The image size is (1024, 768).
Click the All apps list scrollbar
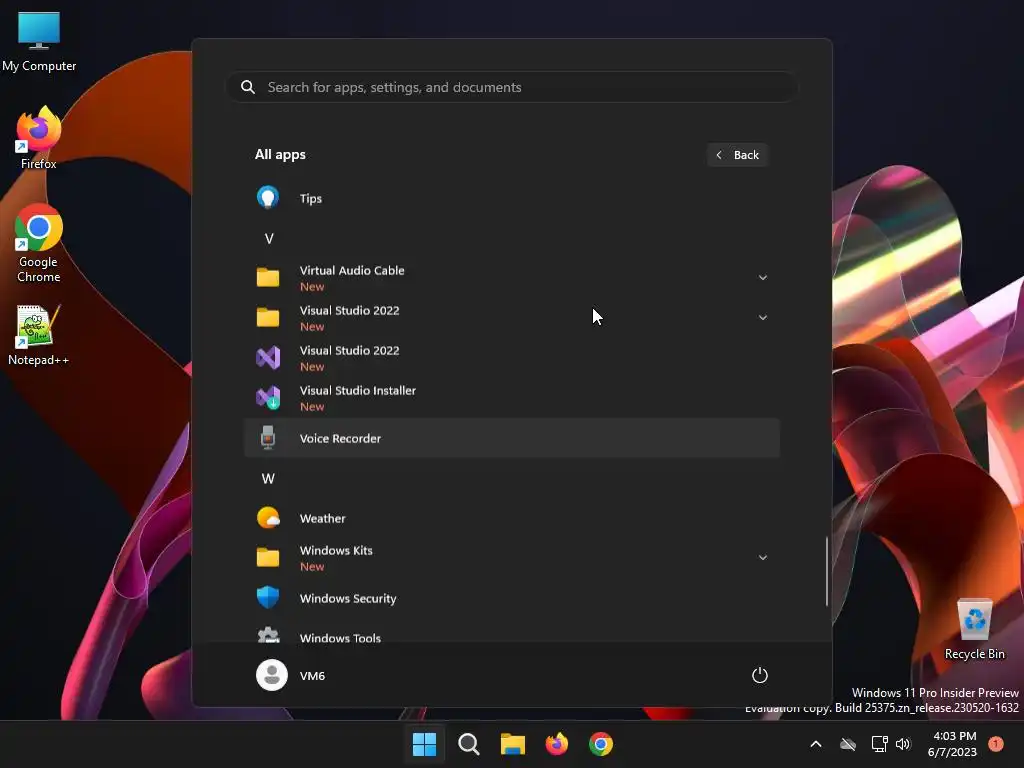tap(826, 571)
